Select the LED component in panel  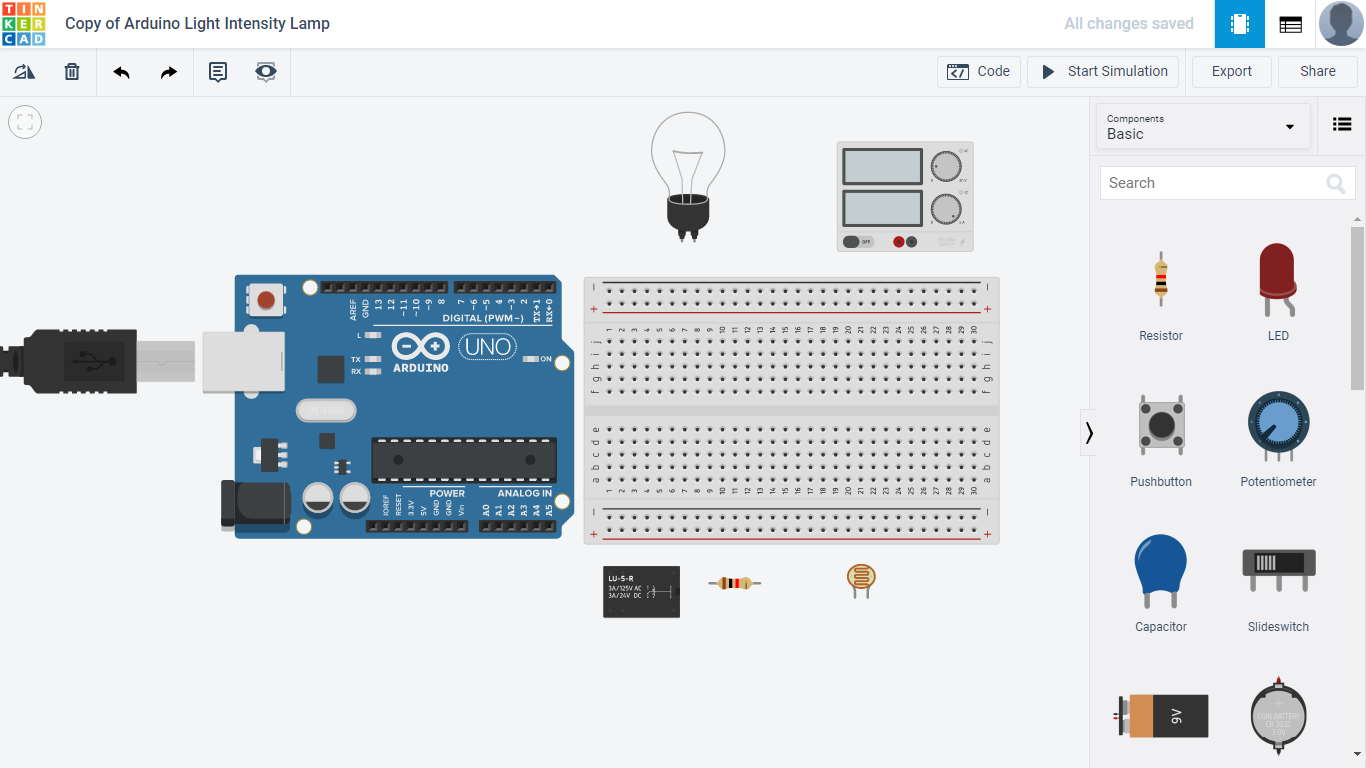click(1278, 292)
